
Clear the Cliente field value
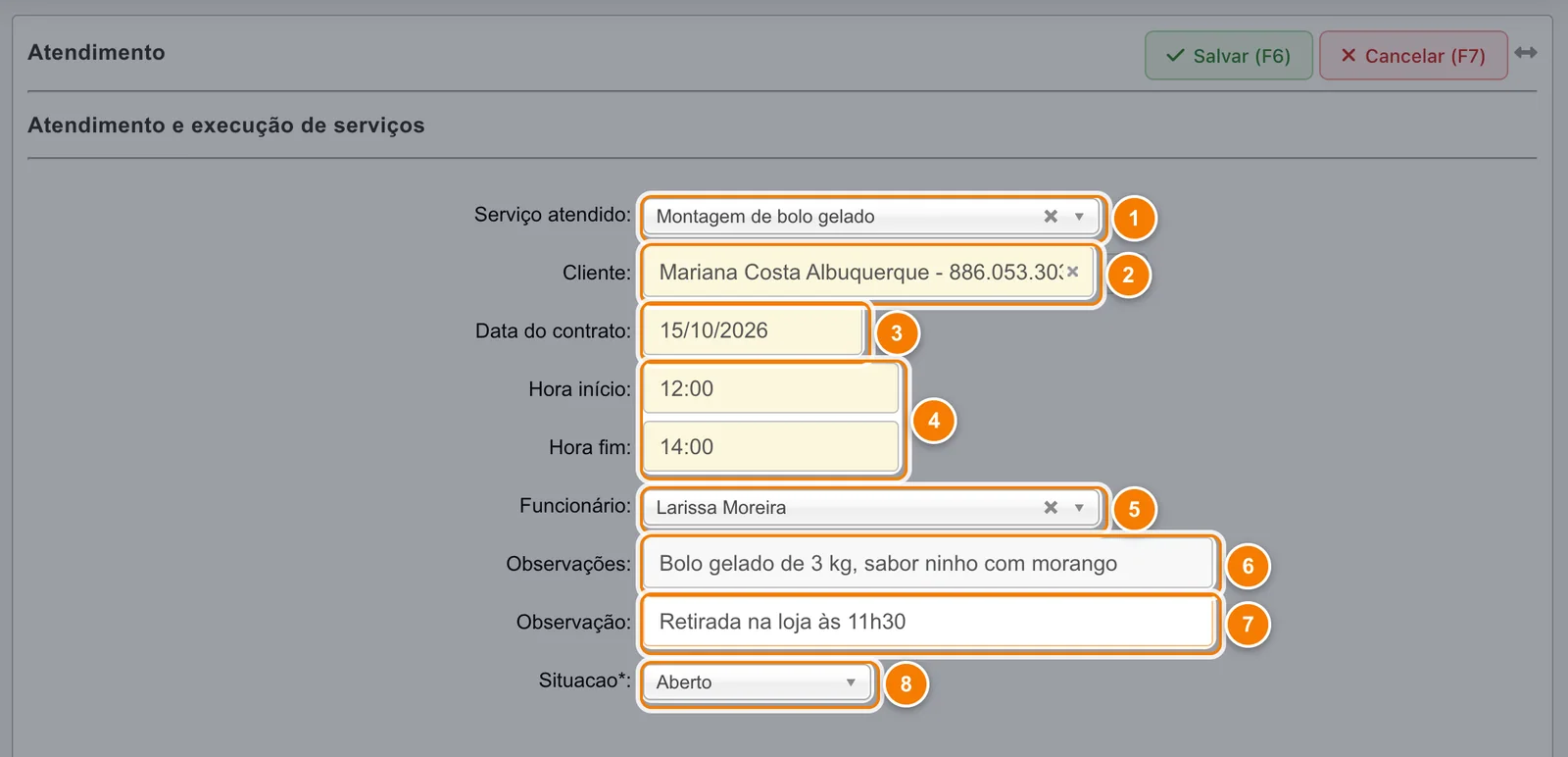pyautogui.click(x=1073, y=272)
